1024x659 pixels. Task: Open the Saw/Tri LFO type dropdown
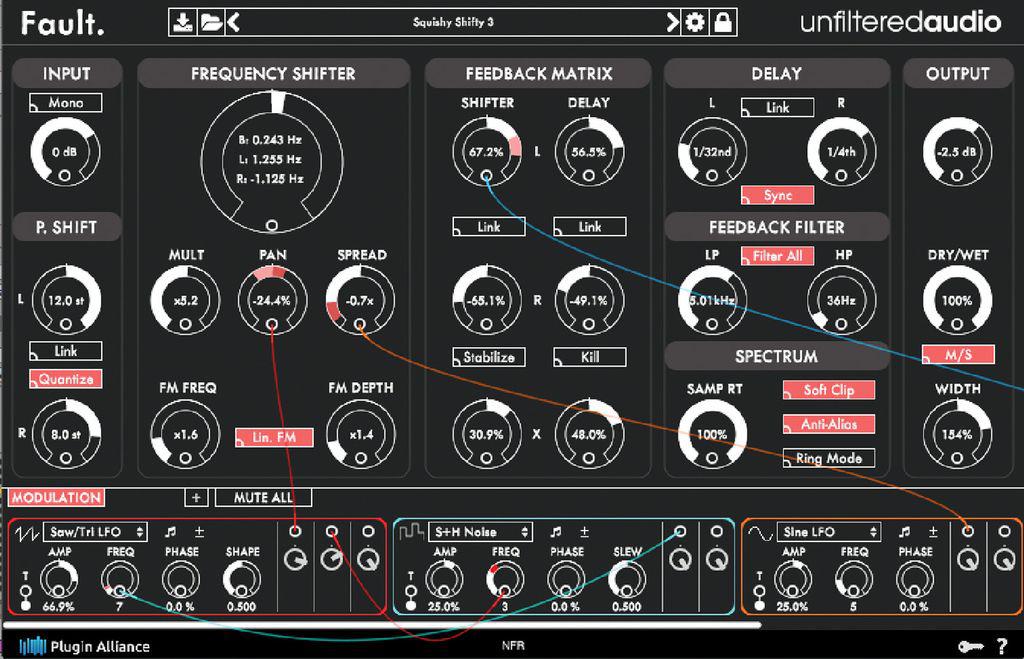coord(95,532)
